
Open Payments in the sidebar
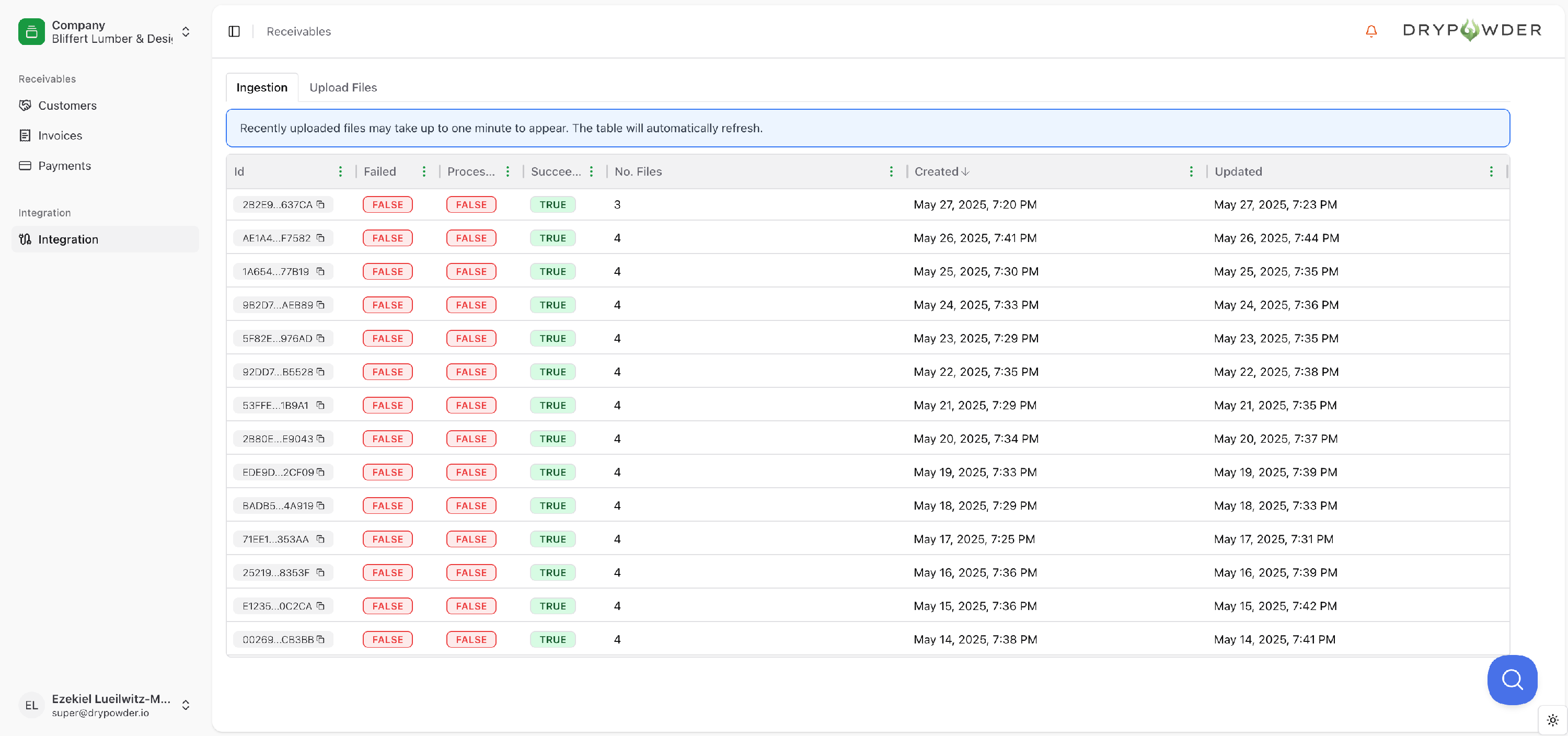coord(105,166)
